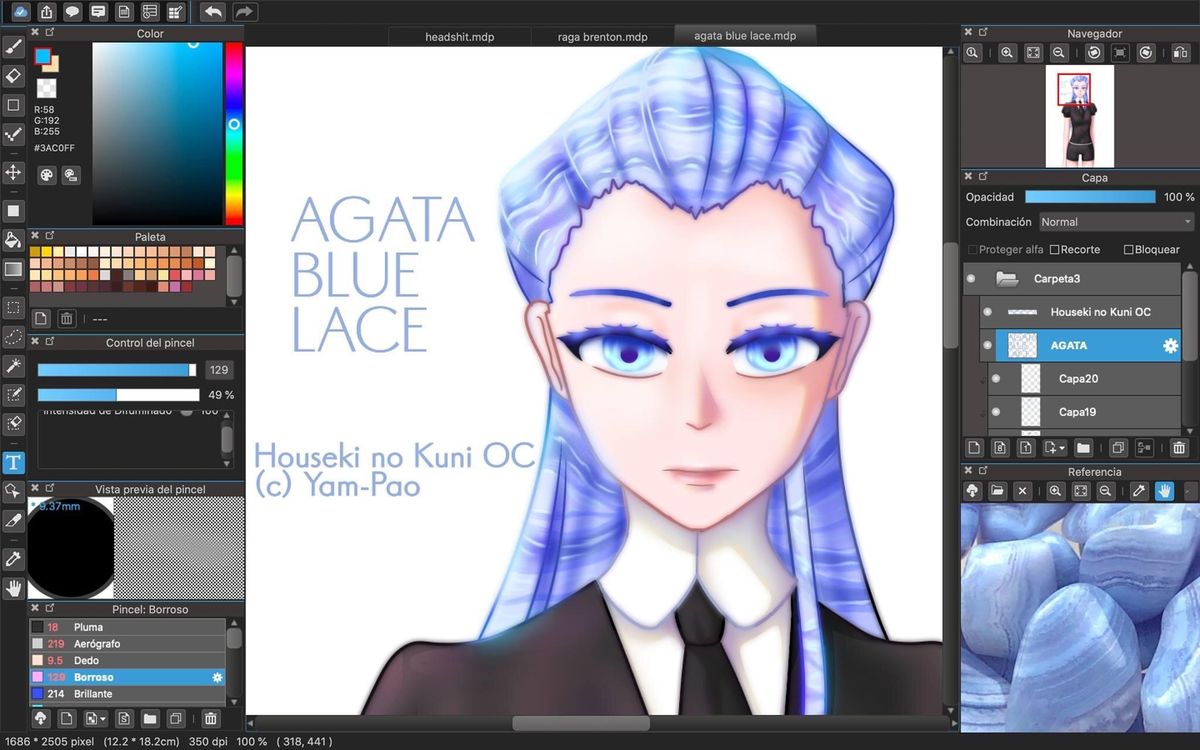Select the Dedo brush
The width and height of the screenshot is (1200, 750).
click(127, 661)
